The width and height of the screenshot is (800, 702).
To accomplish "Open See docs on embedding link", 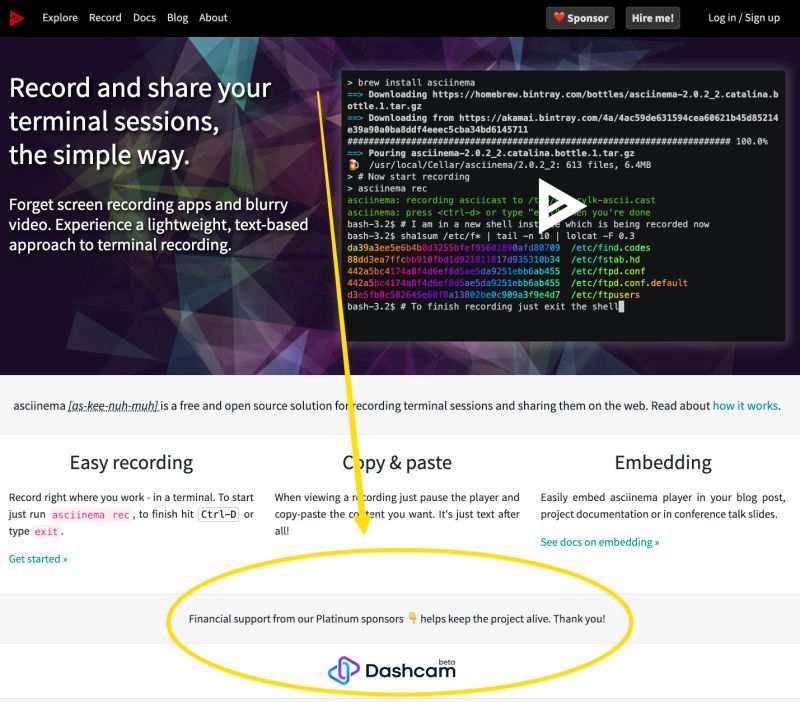I will tap(600, 542).
